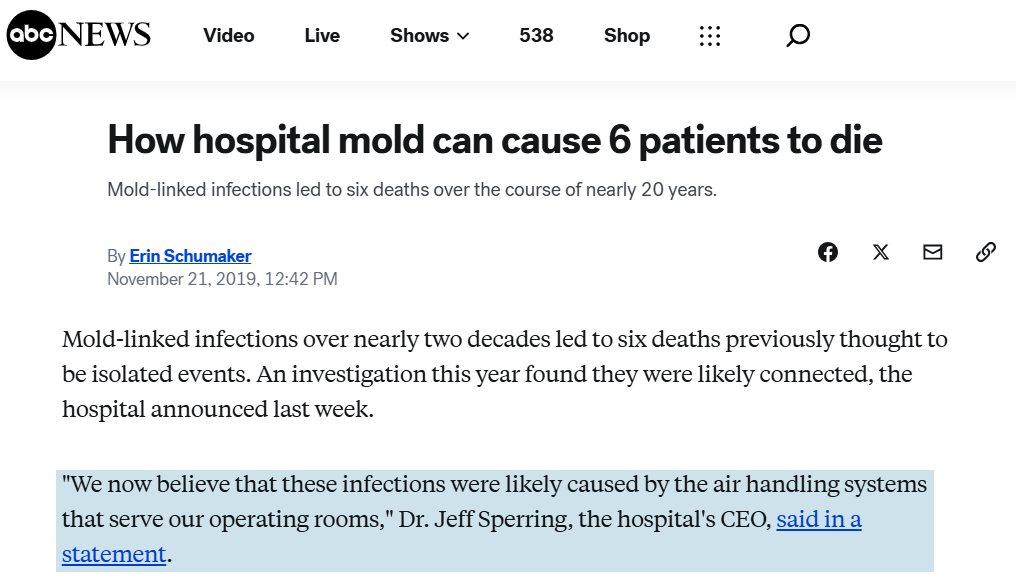The width and height of the screenshot is (1016, 582).
Task: Open the author page for Erin Schumaker
Action: [x=190, y=256]
